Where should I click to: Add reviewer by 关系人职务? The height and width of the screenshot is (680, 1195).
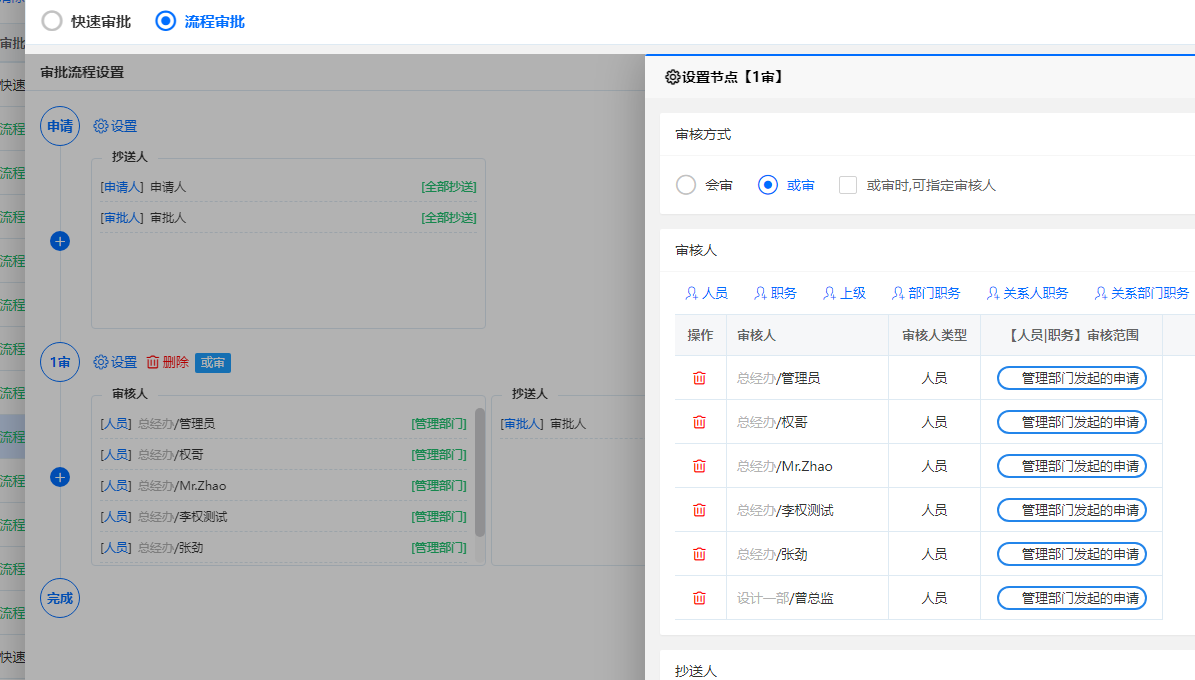pos(1027,293)
